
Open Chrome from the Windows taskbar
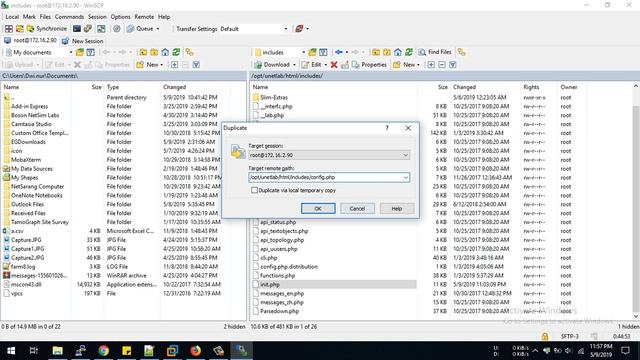(x=103, y=351)
